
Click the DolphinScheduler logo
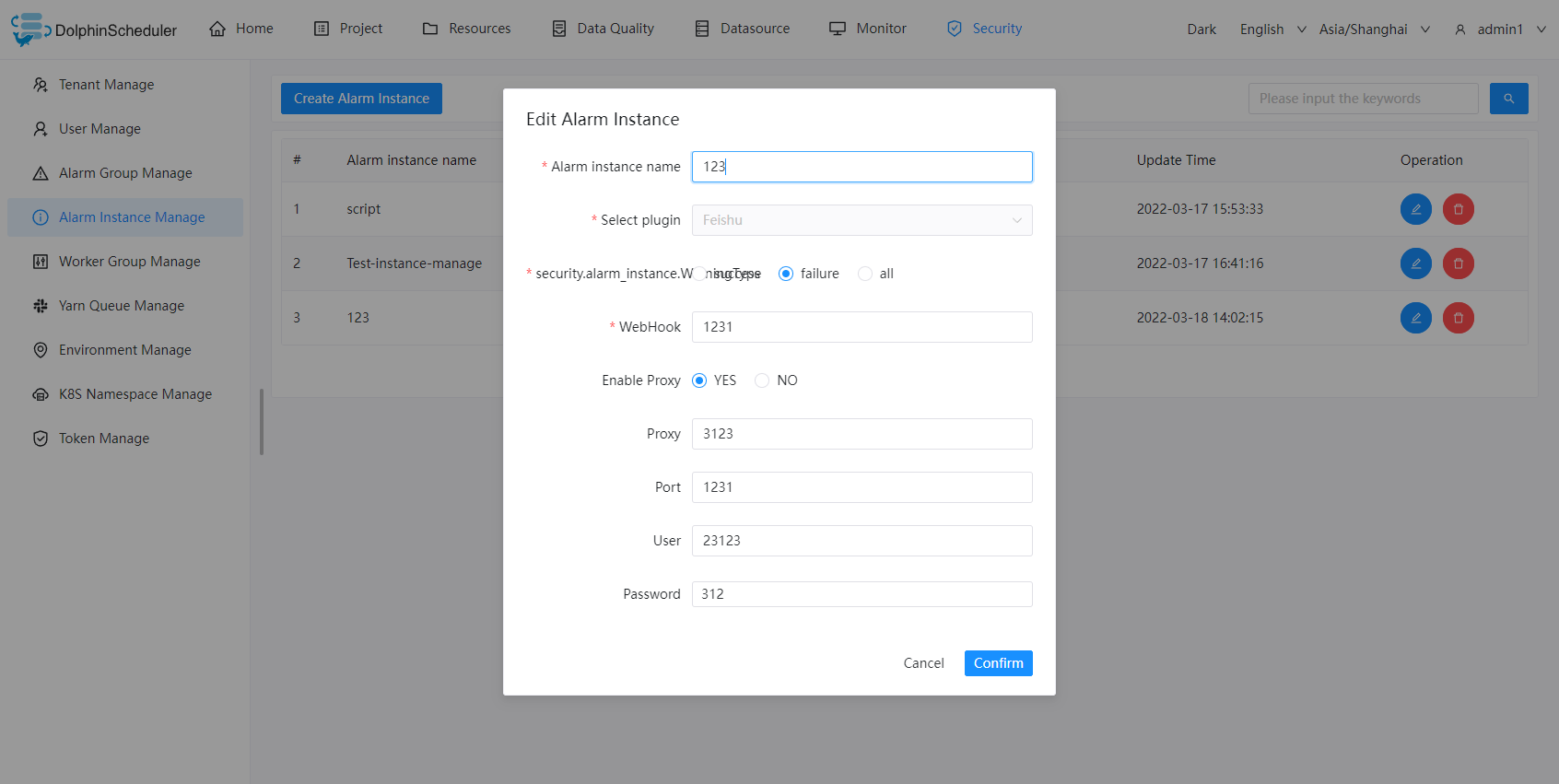[x=94, y=29]
